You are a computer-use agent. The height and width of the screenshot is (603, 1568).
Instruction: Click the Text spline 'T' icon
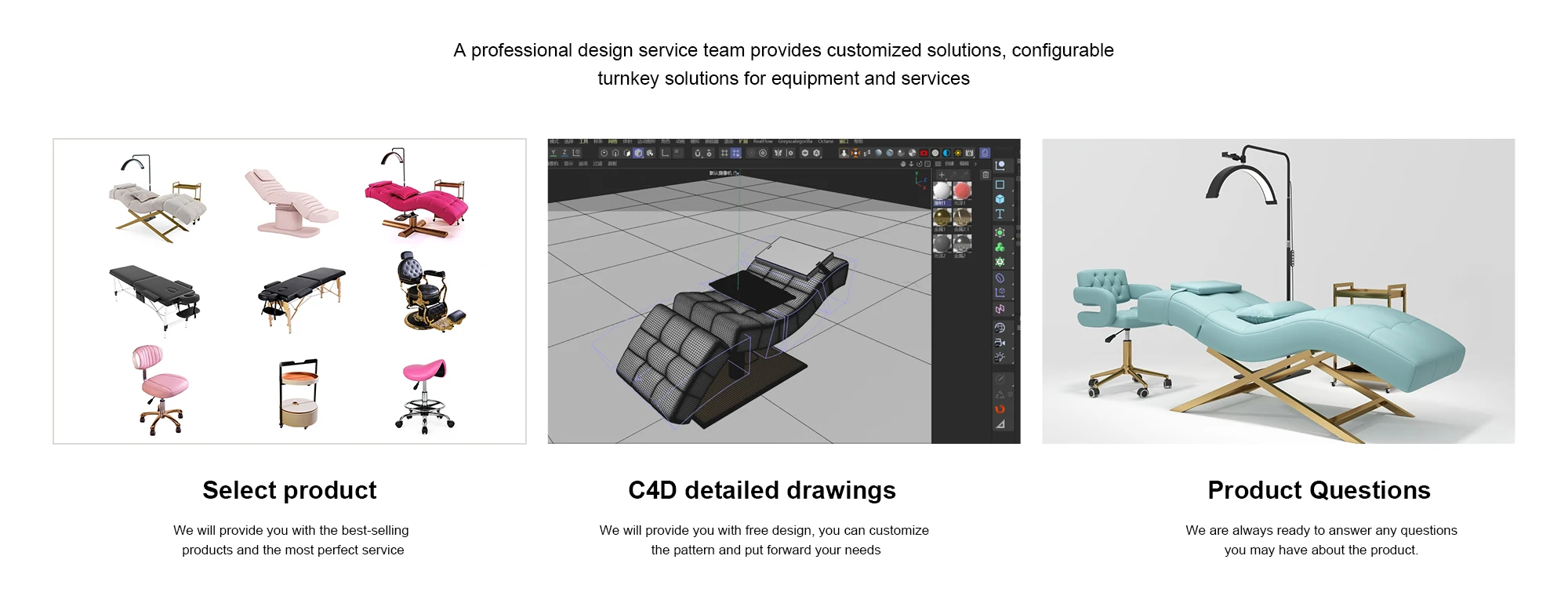(x=1000, y=214)
